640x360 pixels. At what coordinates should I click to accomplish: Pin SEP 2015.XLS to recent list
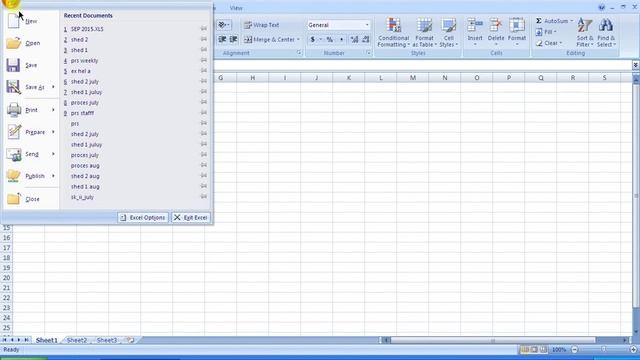click(204, 29)
